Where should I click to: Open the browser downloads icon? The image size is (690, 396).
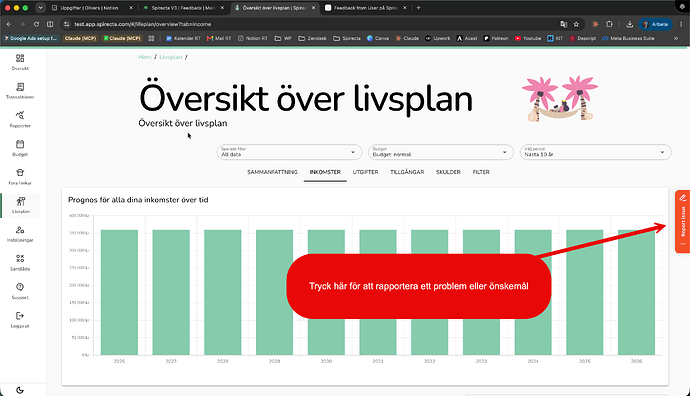pos(630,24)
